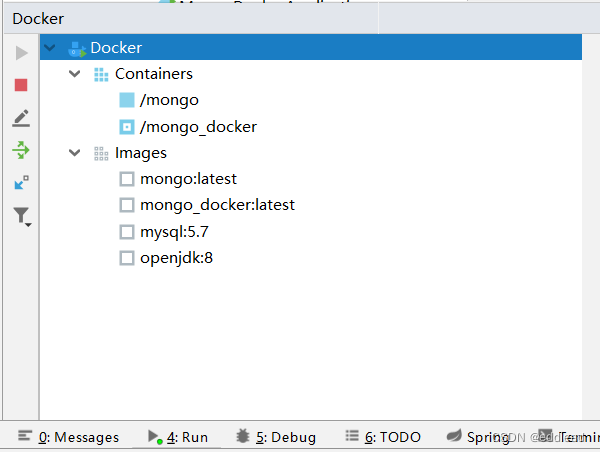Open Edit Configuration pencil icon
The height and width of the screenshot is (452, 600).
coord(21,118)
